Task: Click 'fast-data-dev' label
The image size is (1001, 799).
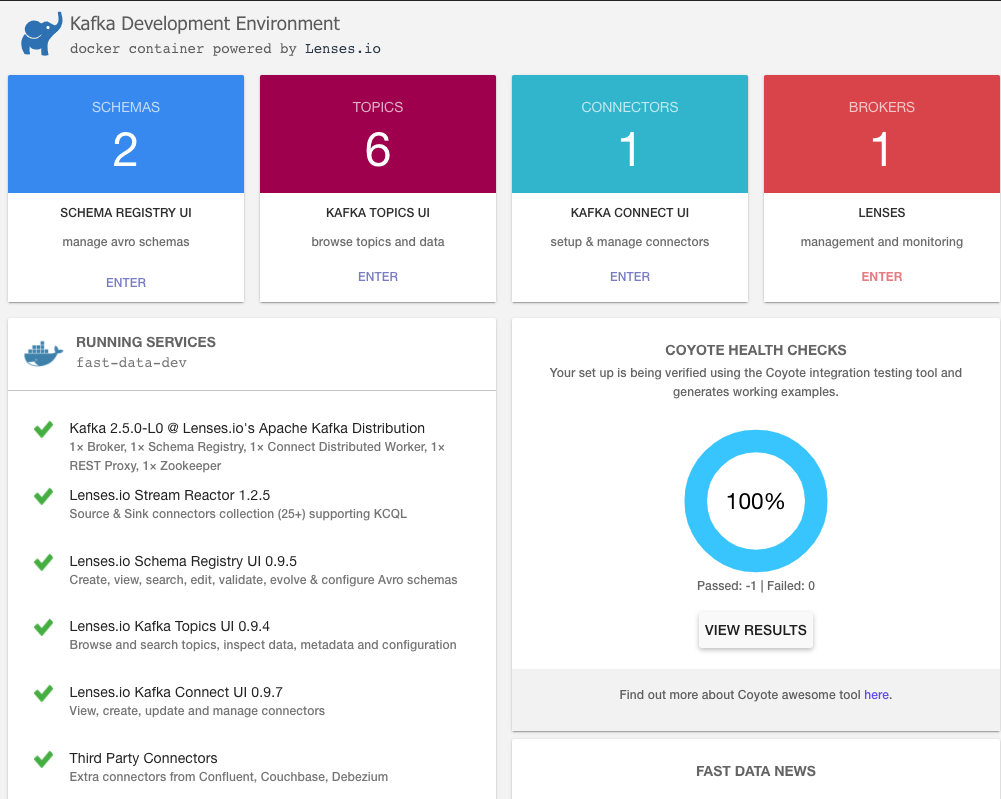Action: [132, 363]
